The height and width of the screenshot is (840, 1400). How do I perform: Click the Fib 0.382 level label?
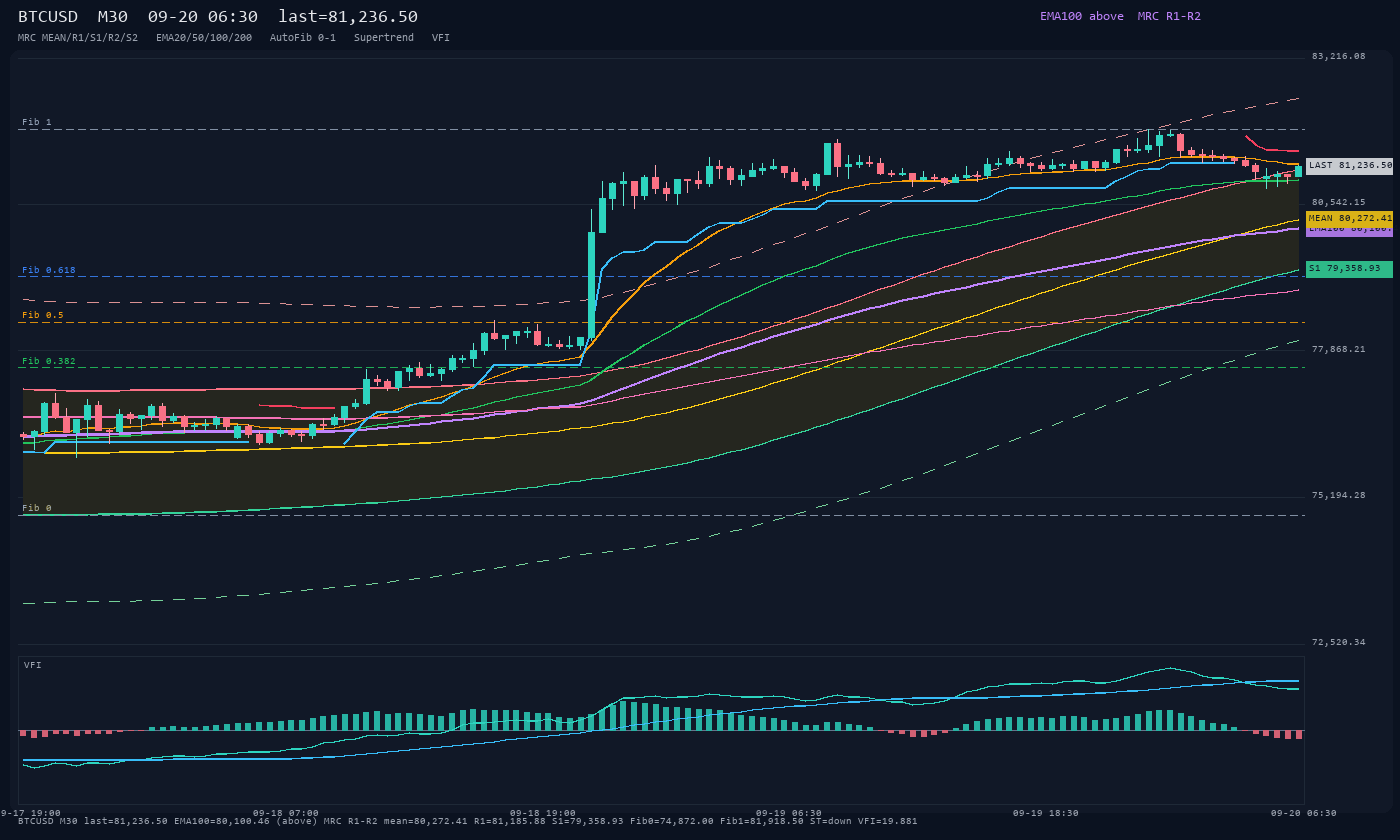coord(49,361)
